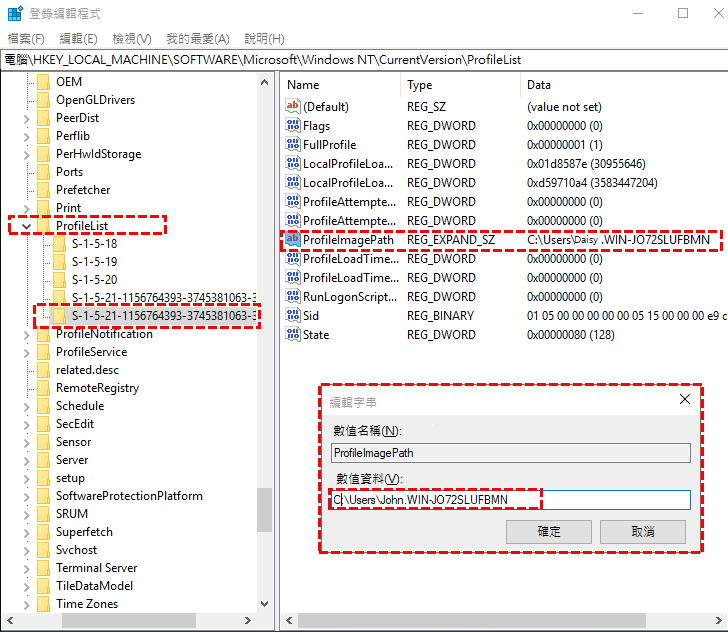Click the Sid binary value icon
The height and width of the screenshot is (632, 728).
coord(292,316)
